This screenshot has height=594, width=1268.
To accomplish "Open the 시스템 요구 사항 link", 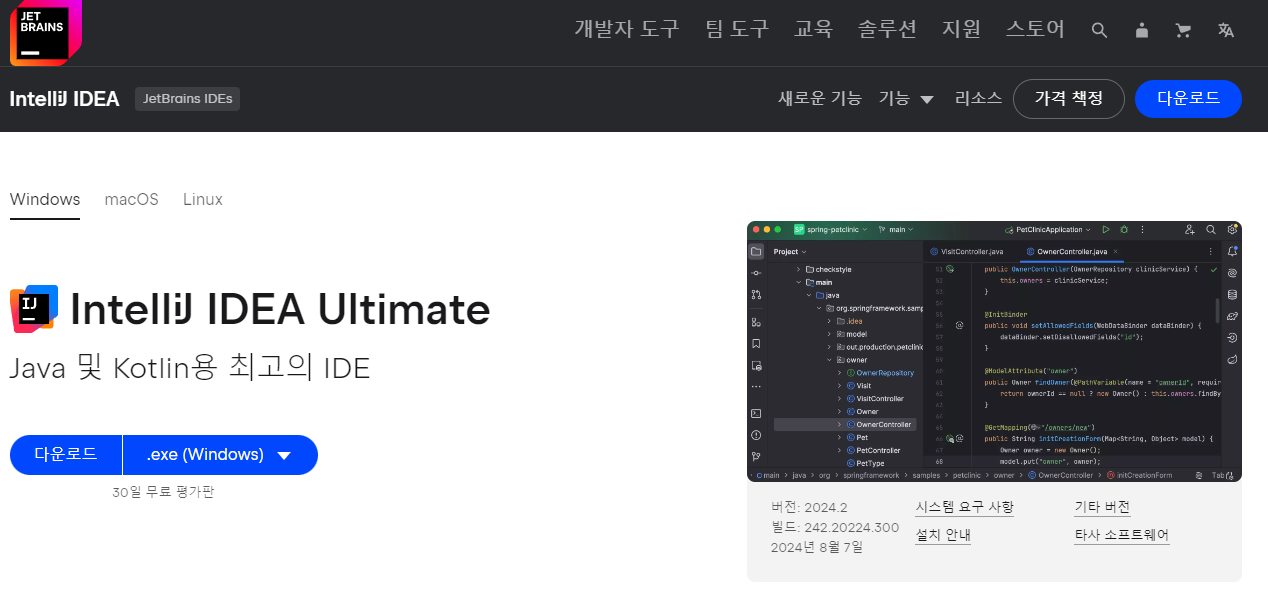I will click(964, 507).
